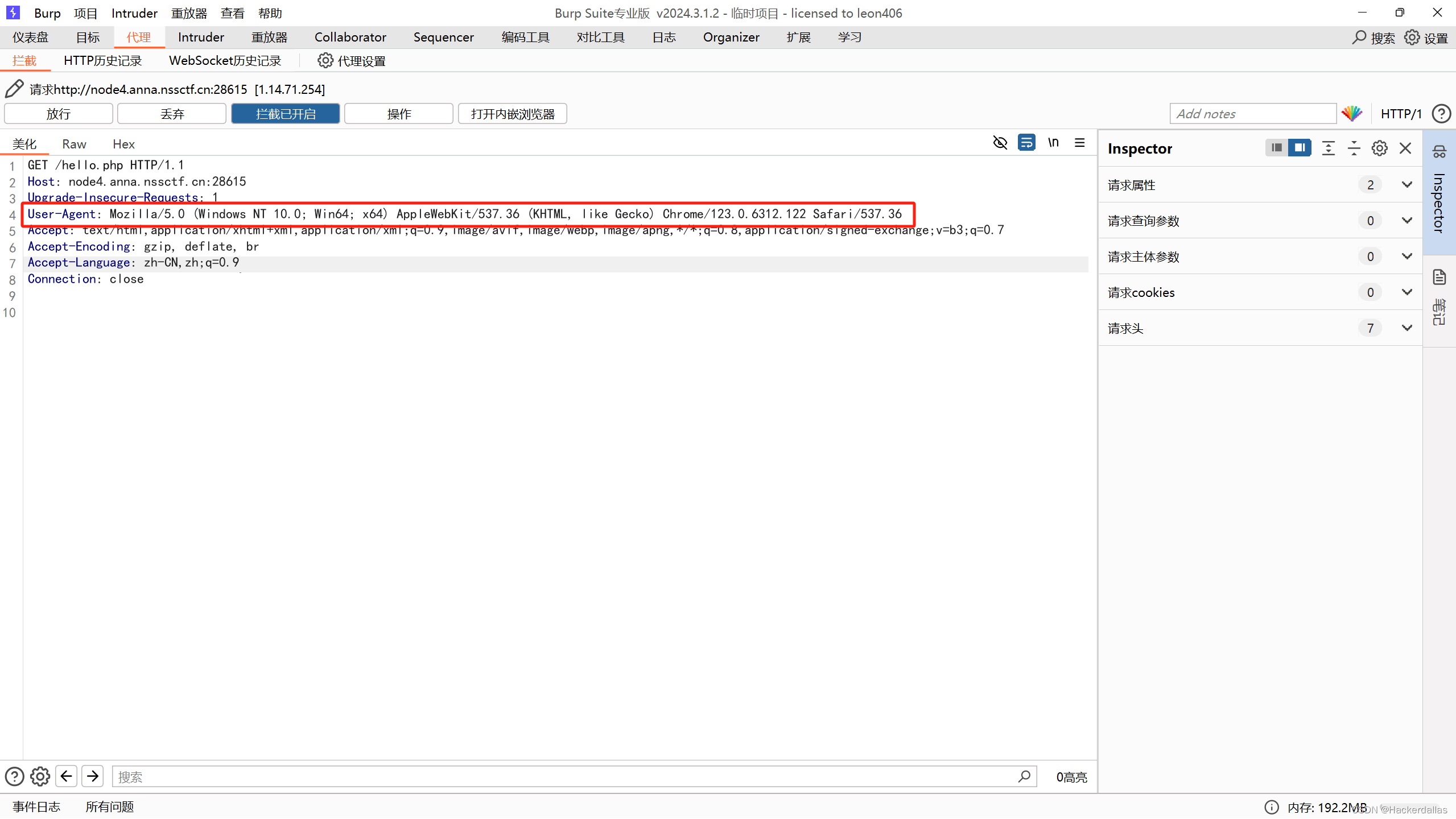
Task: Open the notes icon in right sidebar
Action: coord(1439,278)
